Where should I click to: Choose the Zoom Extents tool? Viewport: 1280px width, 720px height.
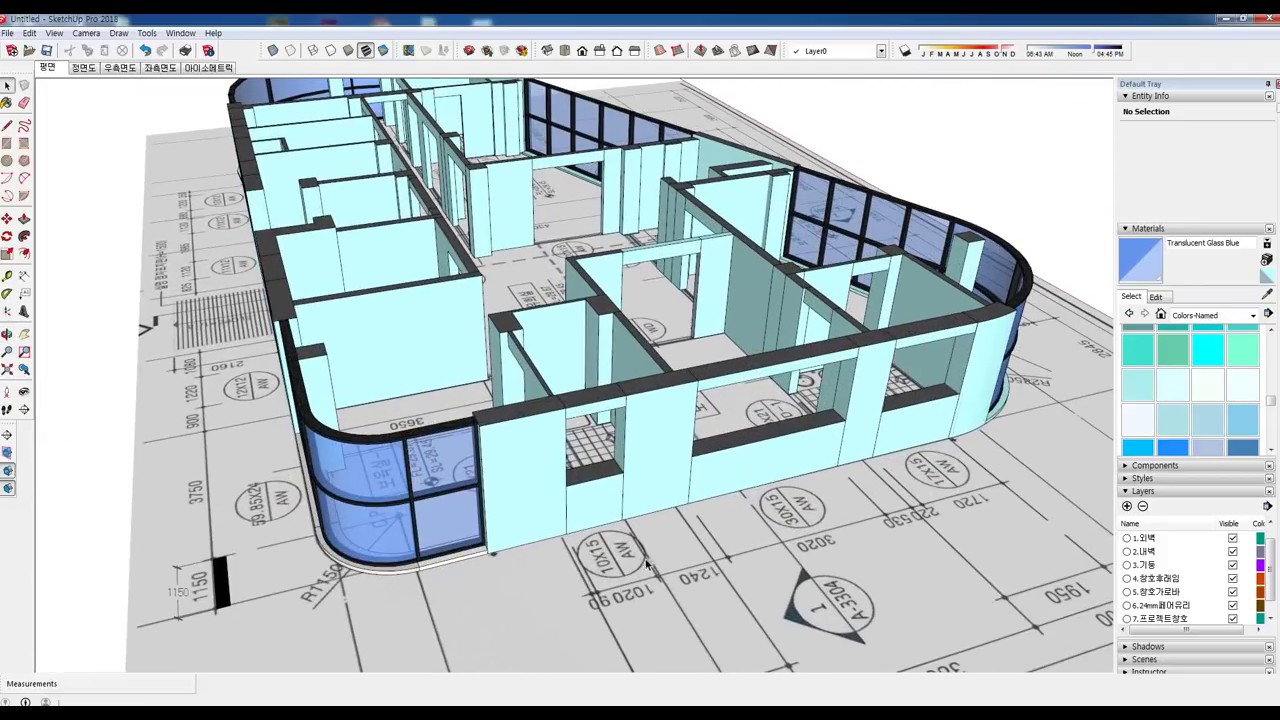(x=6, y=369)
